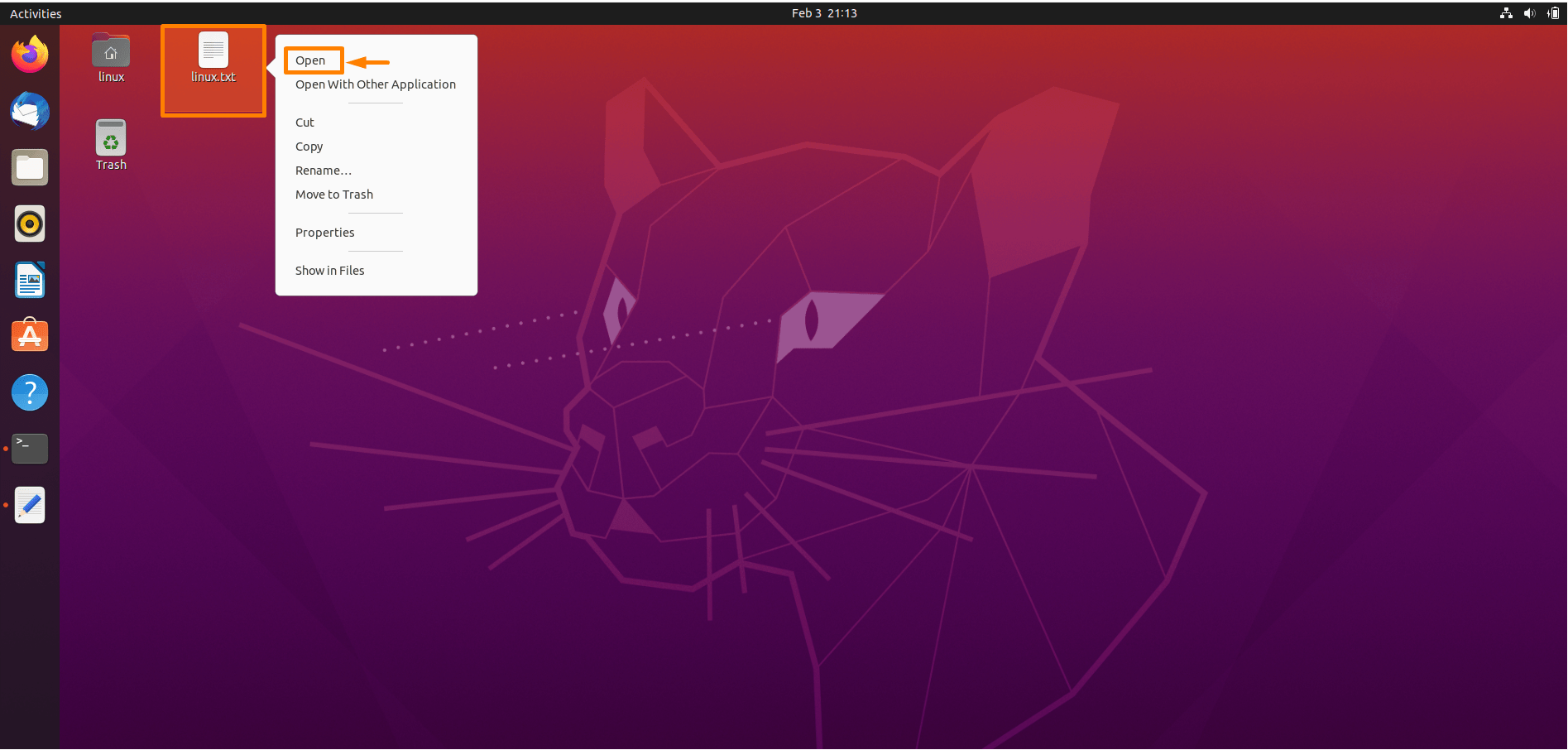Select Cut in the context menu
The image size is (1568, 750).
tap(304, 123)
